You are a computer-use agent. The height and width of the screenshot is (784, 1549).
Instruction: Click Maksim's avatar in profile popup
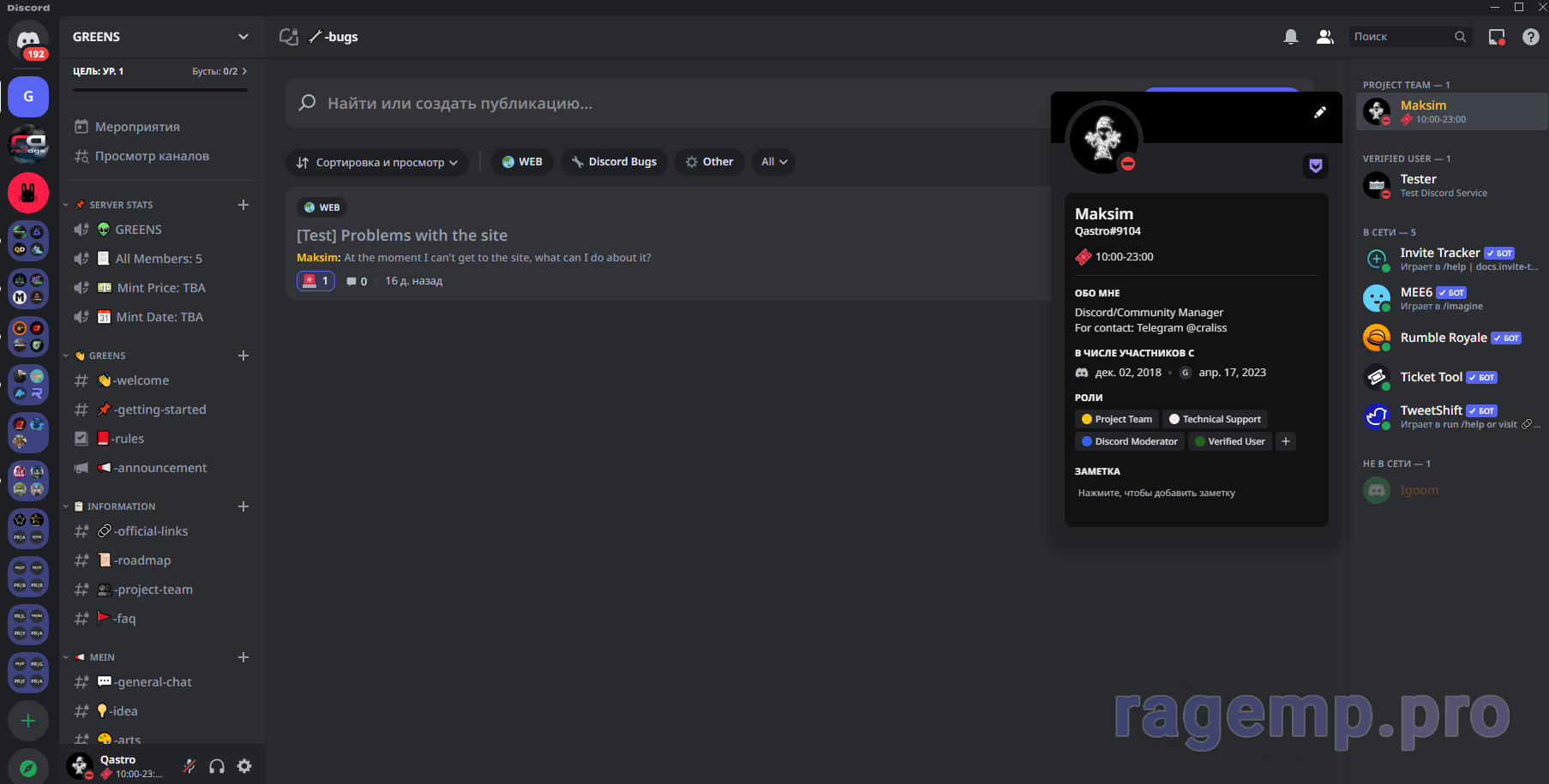click(x=1103, y=138)
